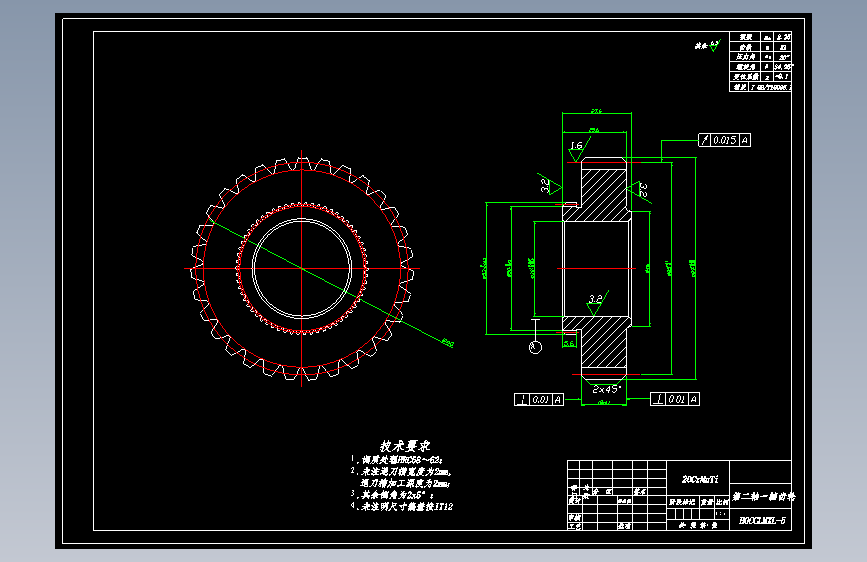Screen dimensions: 867x562
Task: Click the datum A circle marker
Action: [x=535, y=347]
